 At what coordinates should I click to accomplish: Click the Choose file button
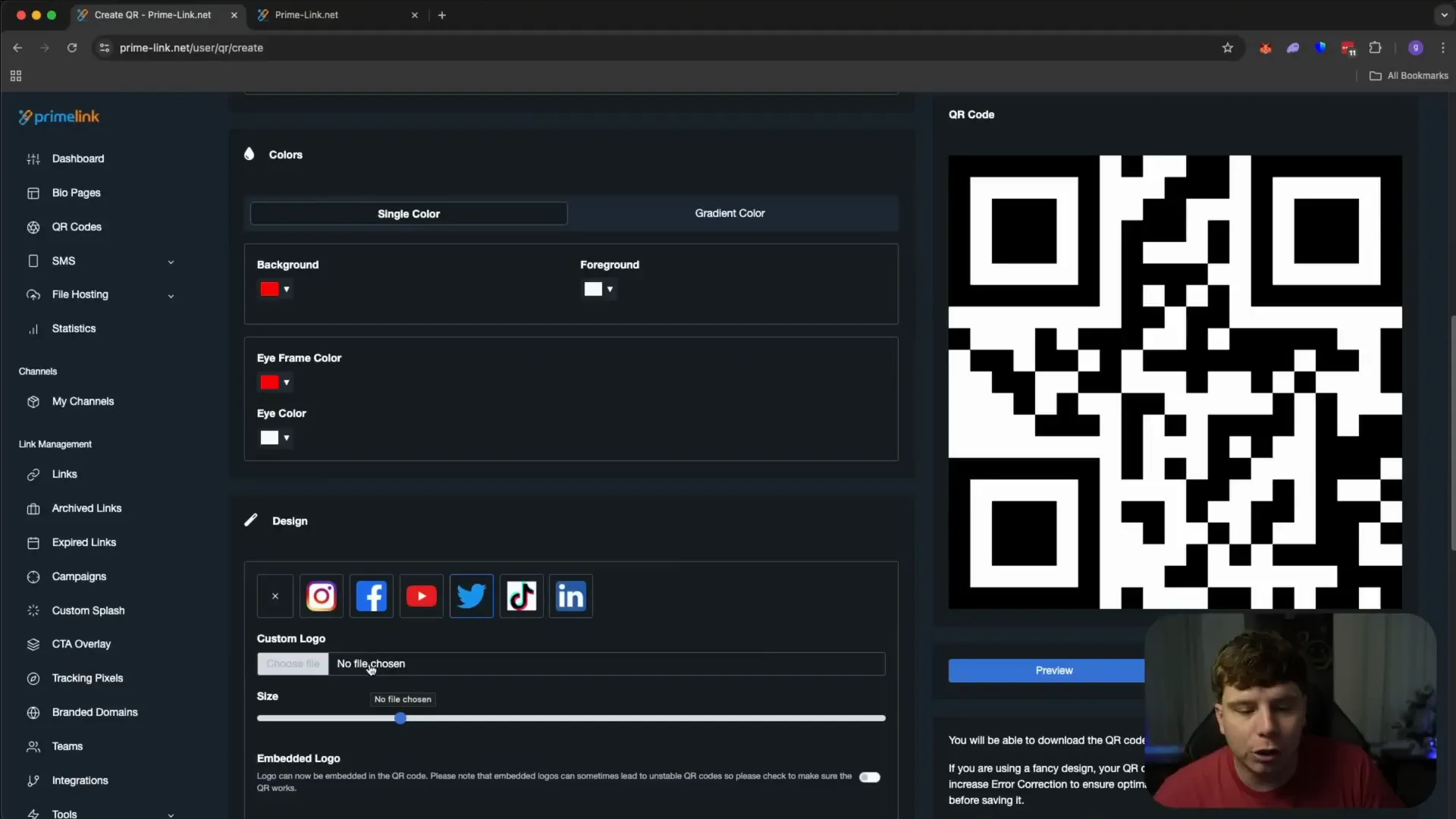[293, 664]
